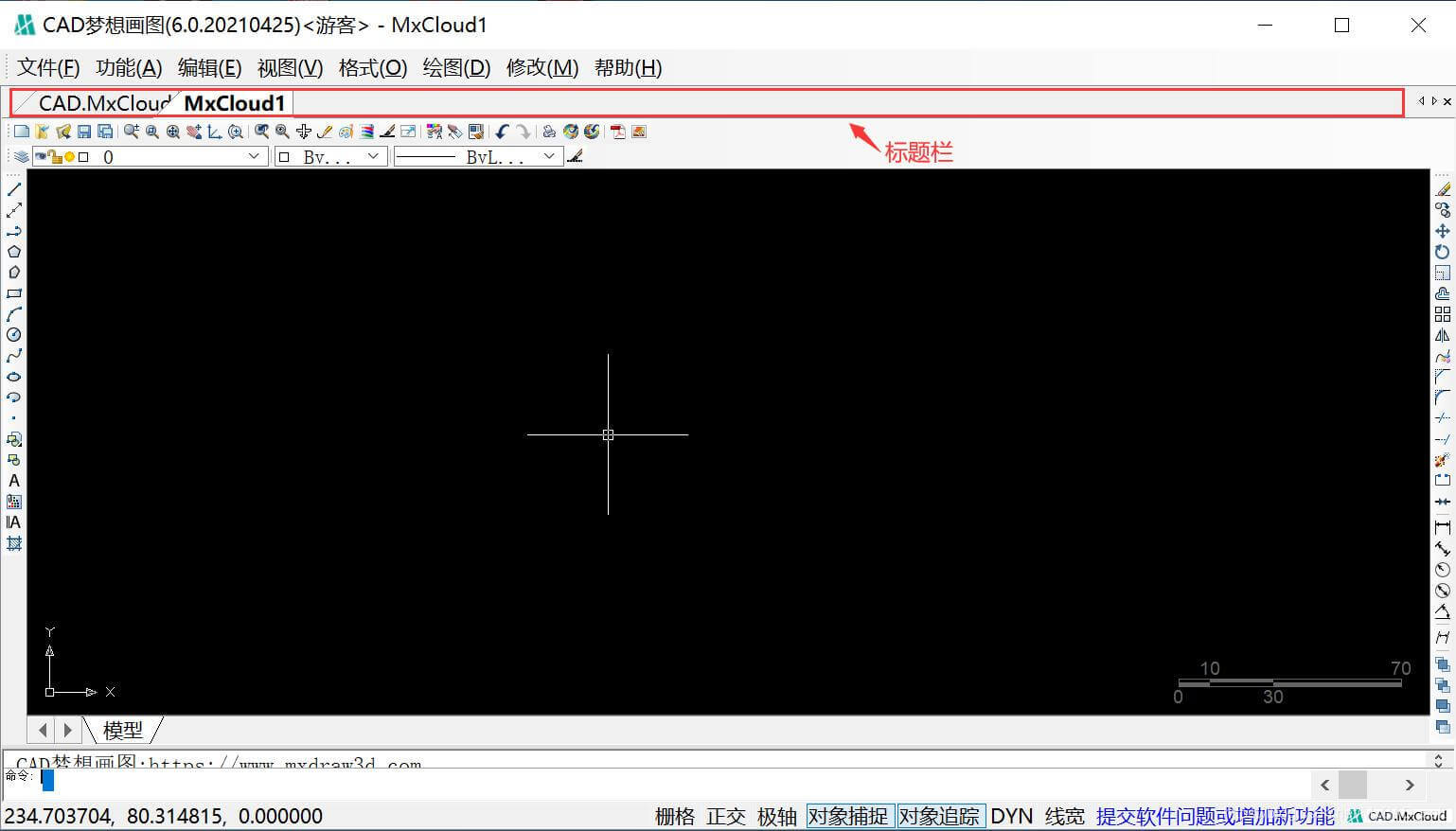Select the single-line Text 'A' tool

click(x=14, y=481)
